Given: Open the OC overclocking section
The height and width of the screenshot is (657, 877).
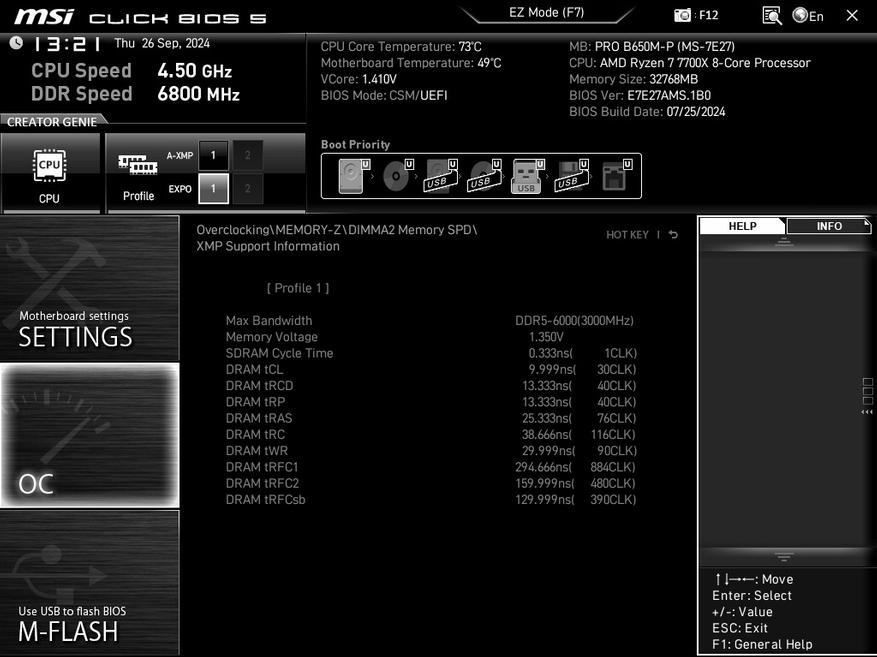Looking at the screenshot, I should (89, 435).
